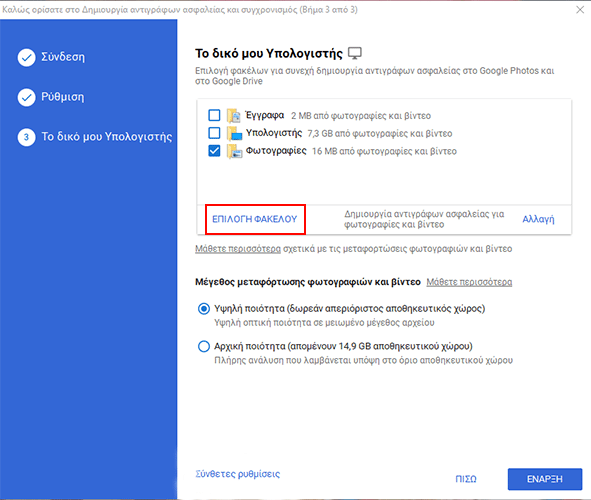Click the monitor icon beside the heading

(355, 53)
